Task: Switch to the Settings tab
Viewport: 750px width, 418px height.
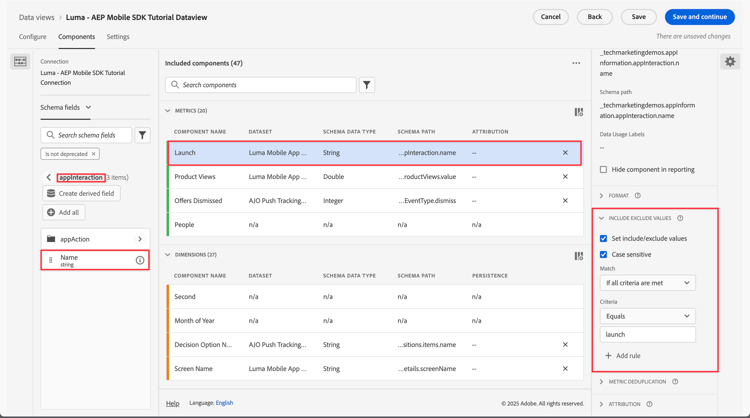Action: (x=118, y=37)
